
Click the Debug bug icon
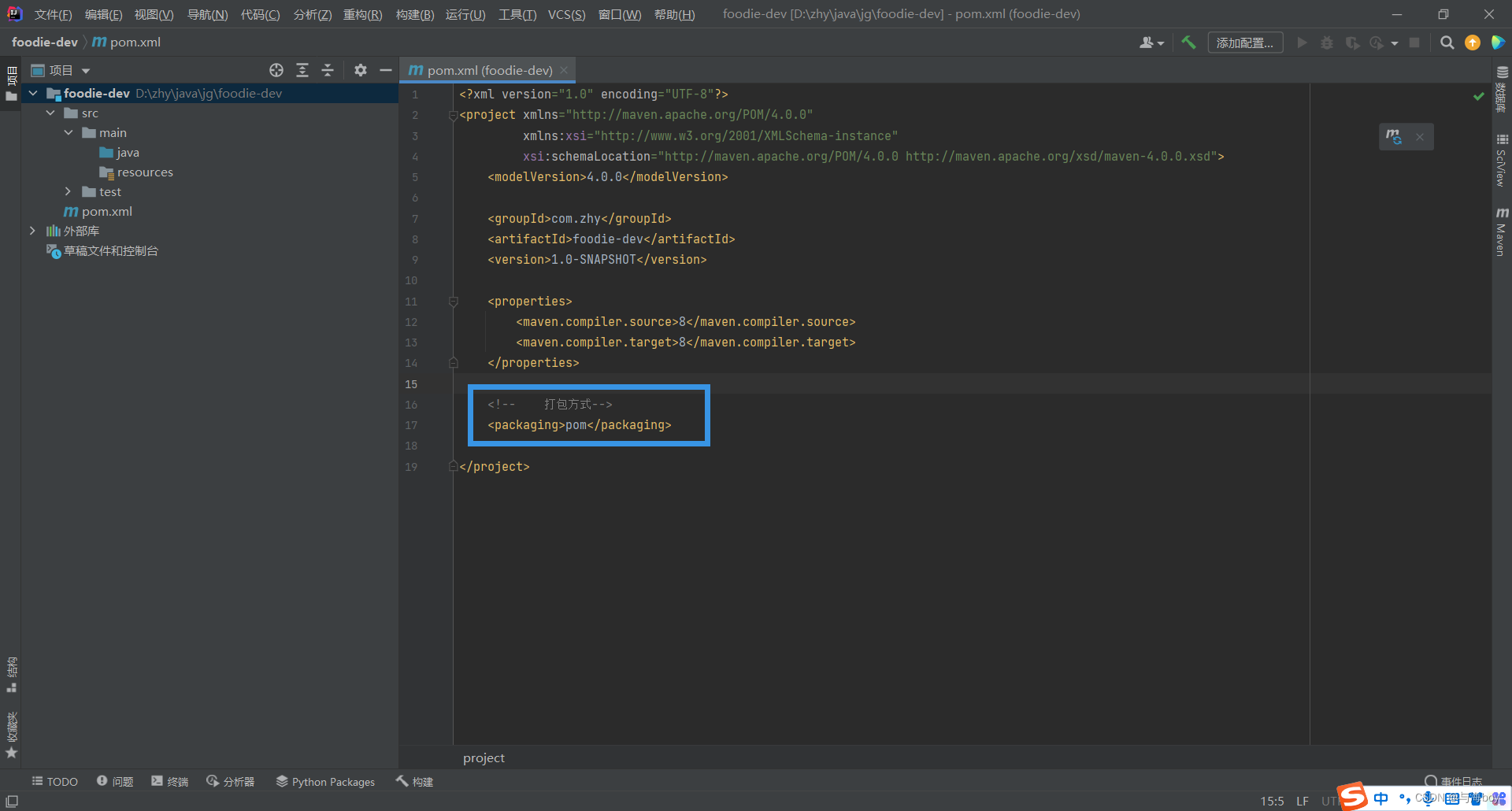pos(1327,43)
